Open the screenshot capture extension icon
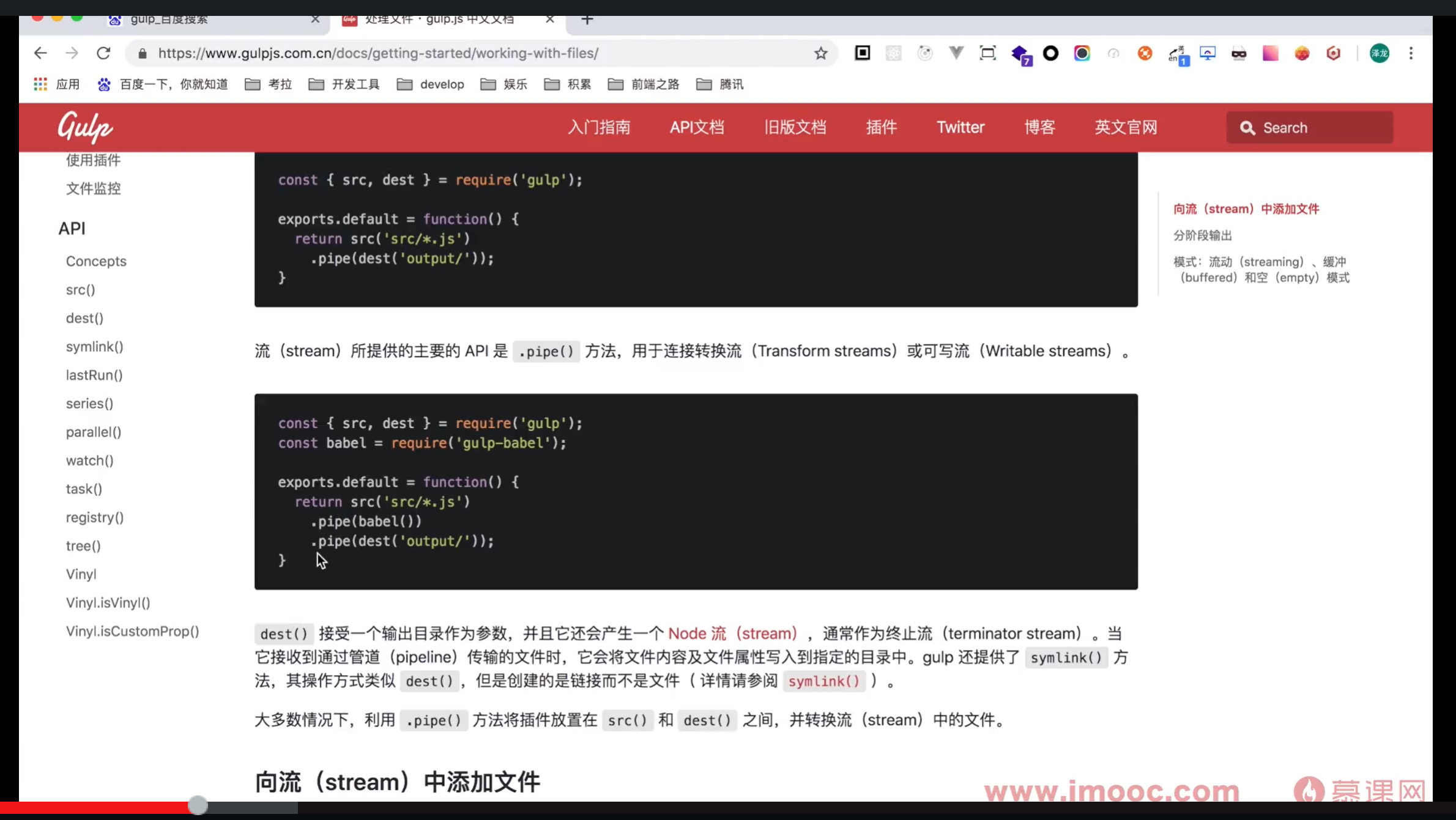The height and width of the screenshot is (820, 1456). 987,53
